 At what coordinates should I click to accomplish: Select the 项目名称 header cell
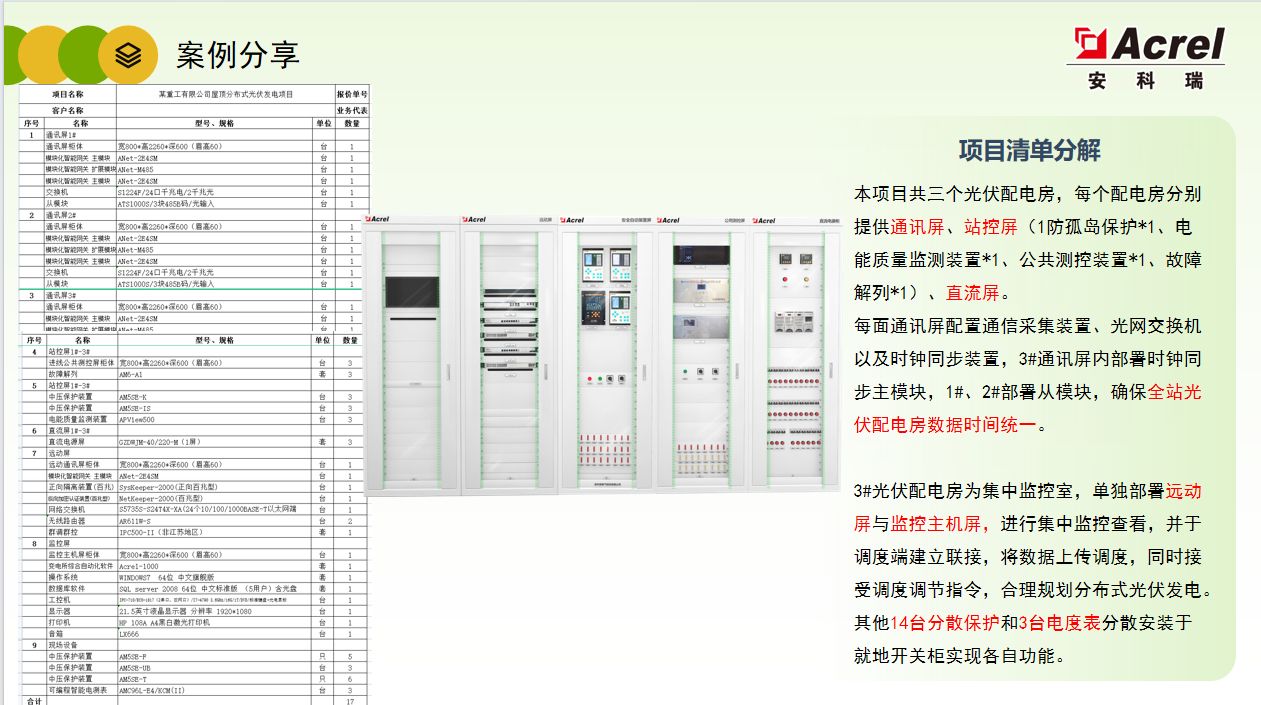(x=67, y=93)
